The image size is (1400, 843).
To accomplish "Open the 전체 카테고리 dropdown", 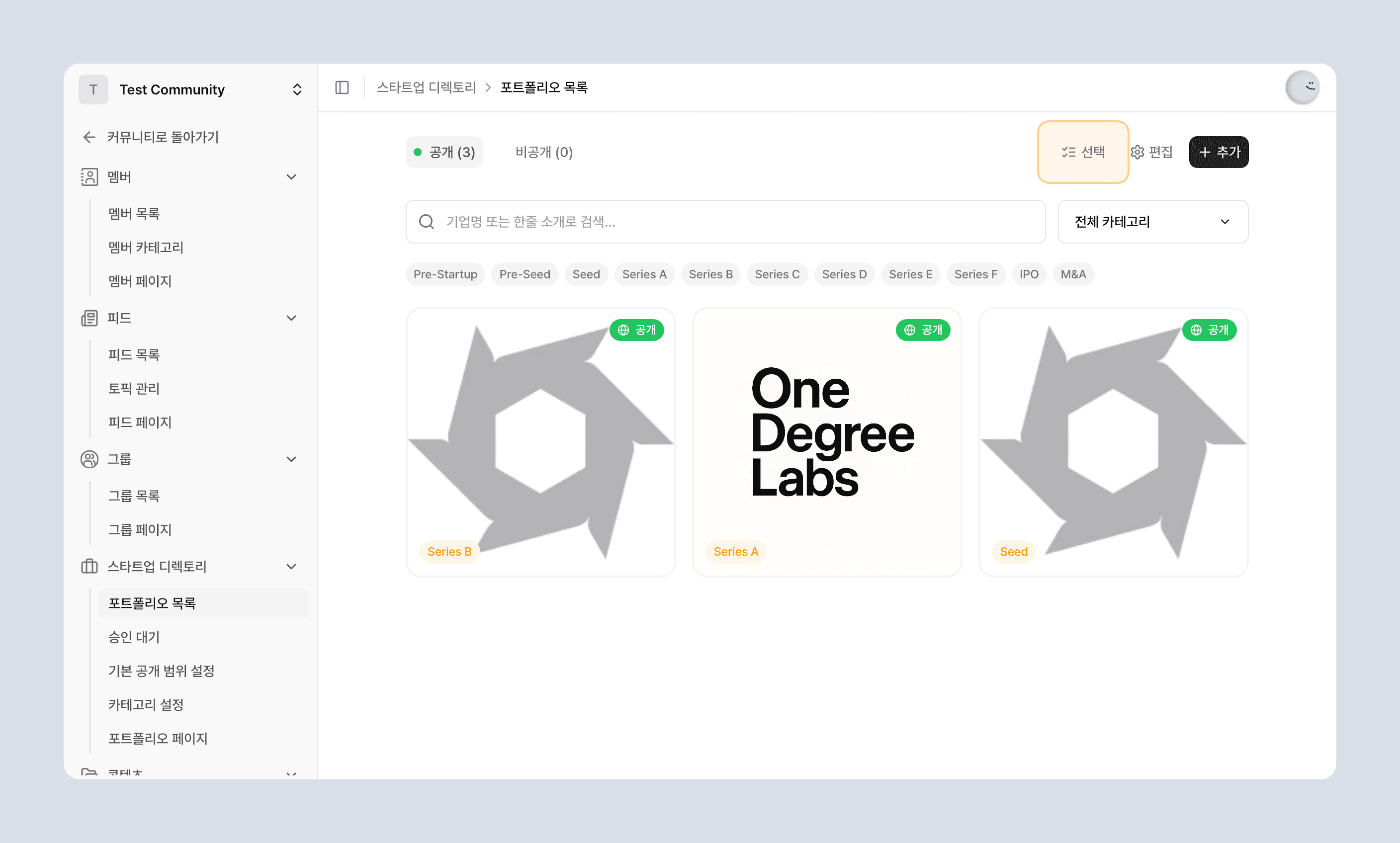I will [x=1153, y=222].
